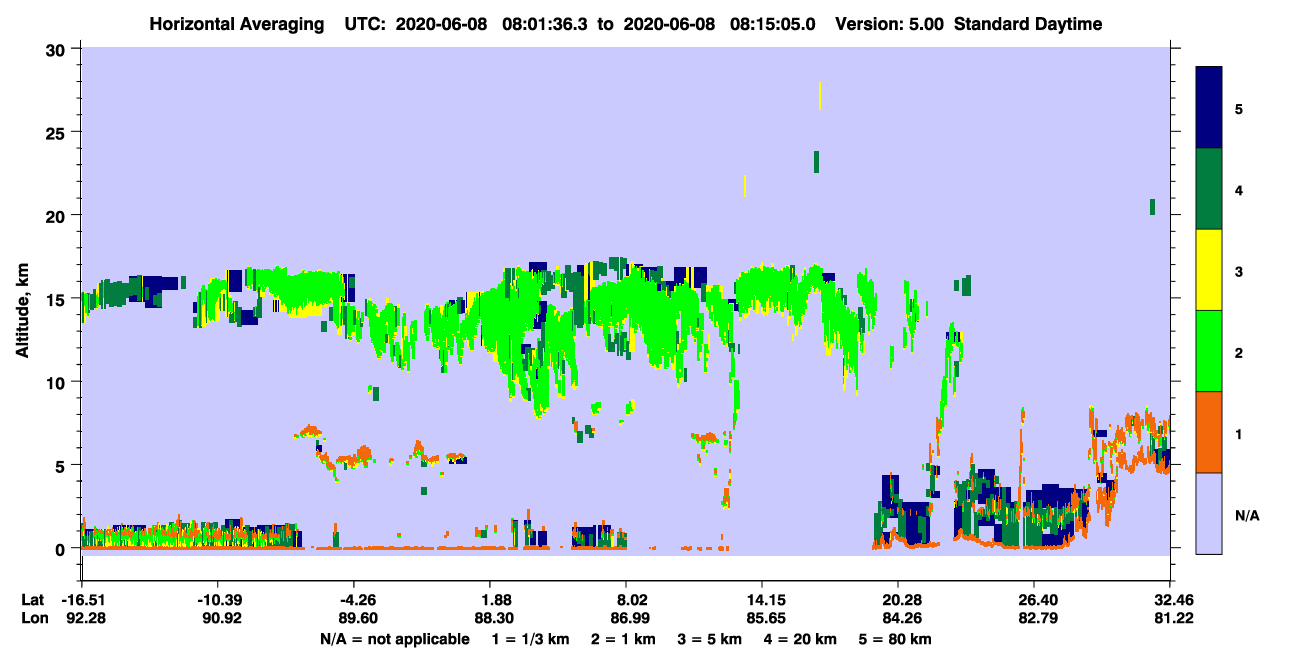Click the 'Horizontal Averaging' title text

point(235,24)
